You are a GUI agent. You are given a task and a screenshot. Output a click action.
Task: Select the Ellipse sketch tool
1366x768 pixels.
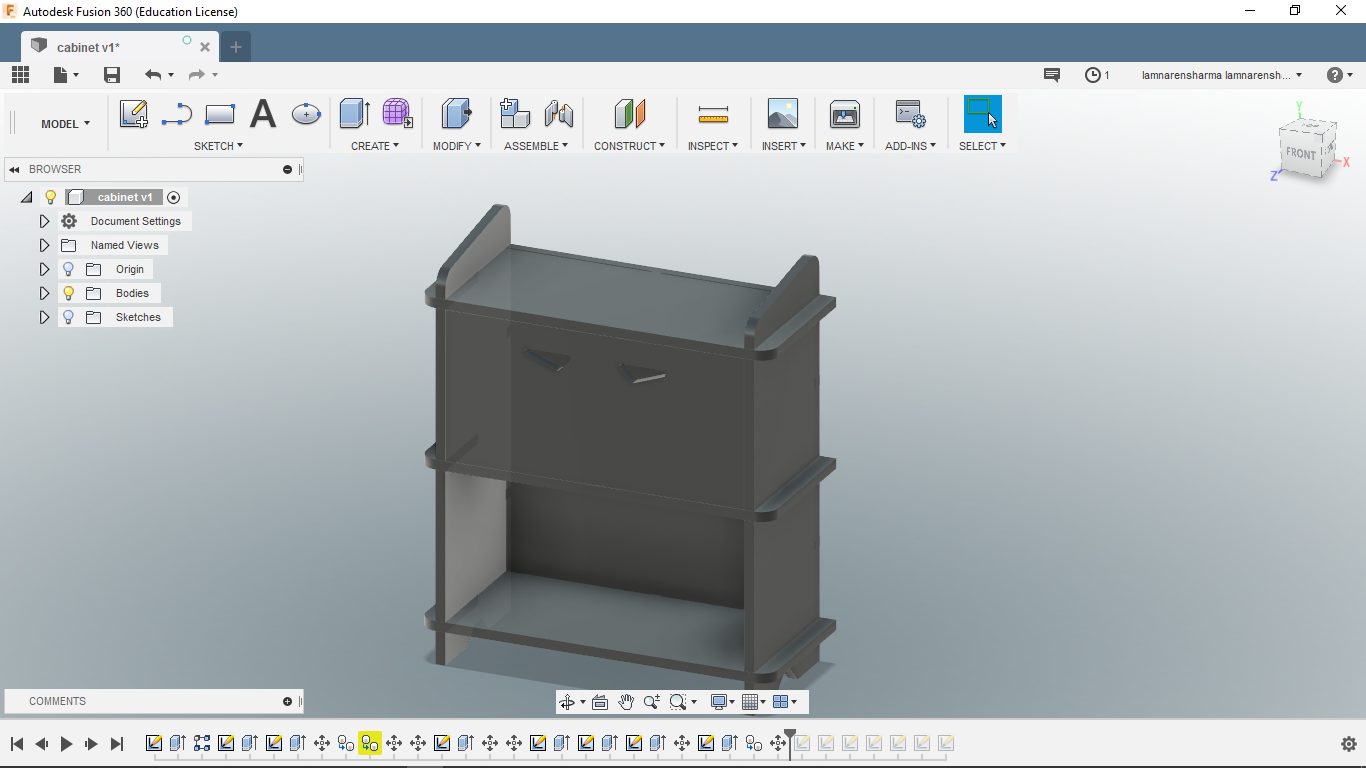pos(306,114)
